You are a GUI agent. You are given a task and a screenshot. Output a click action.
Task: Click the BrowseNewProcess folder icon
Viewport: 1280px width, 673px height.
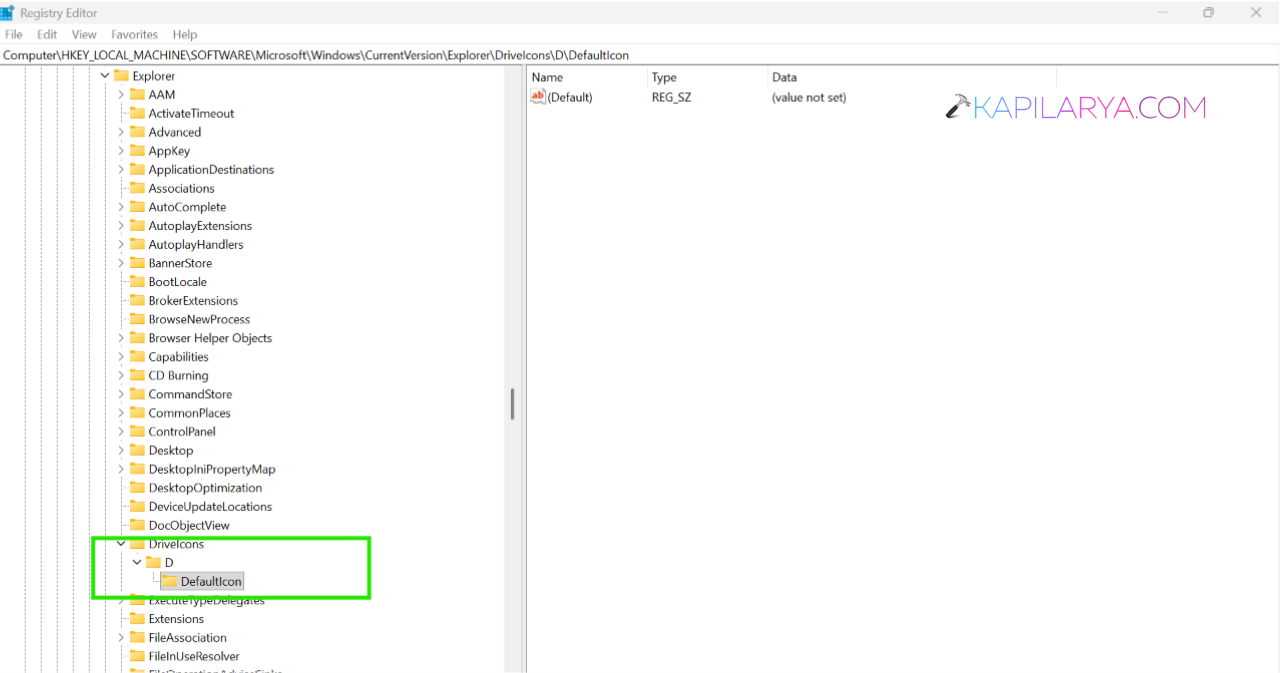[137, 319]
